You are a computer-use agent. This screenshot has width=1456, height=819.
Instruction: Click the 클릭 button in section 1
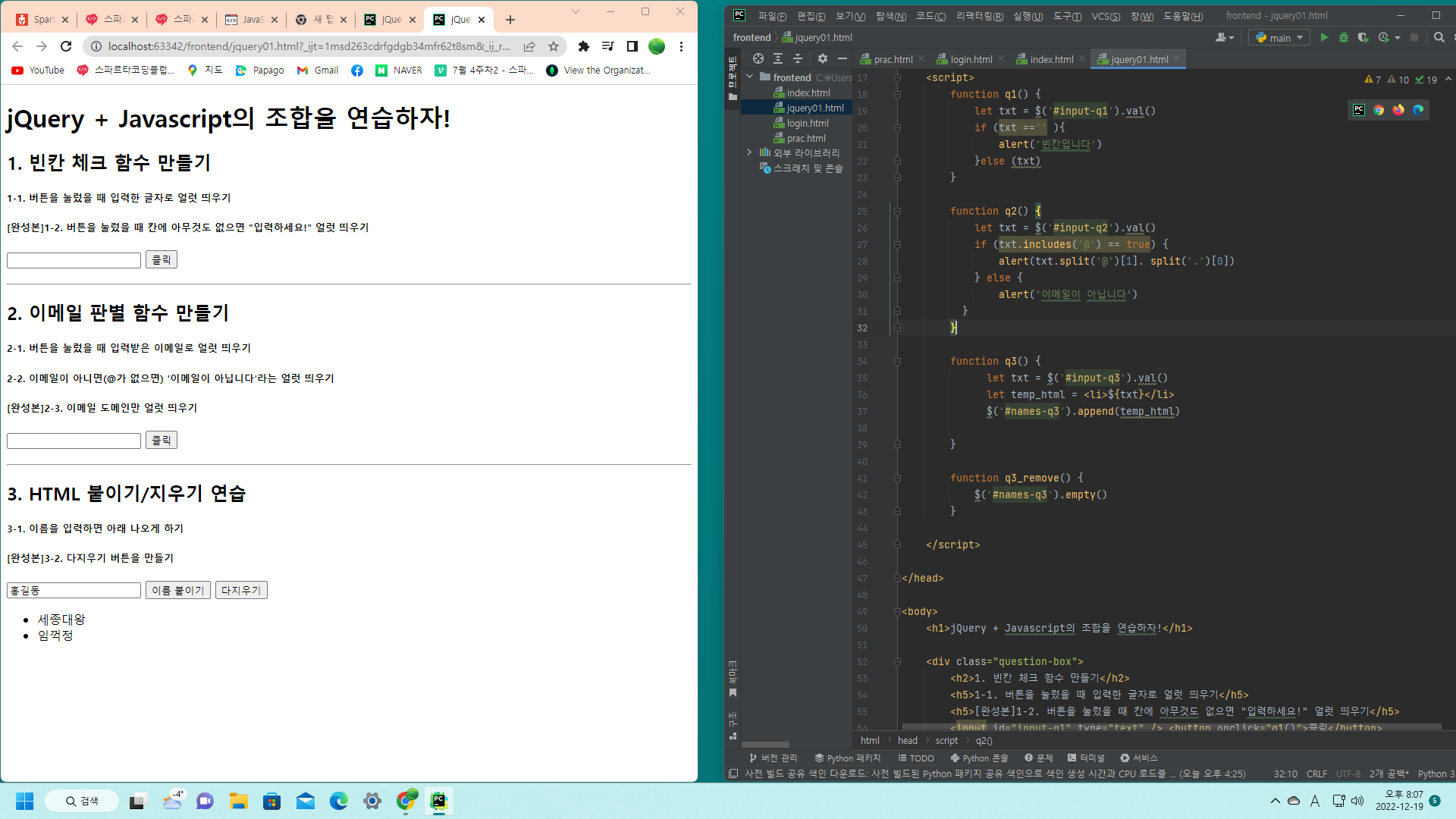point(162,259)
